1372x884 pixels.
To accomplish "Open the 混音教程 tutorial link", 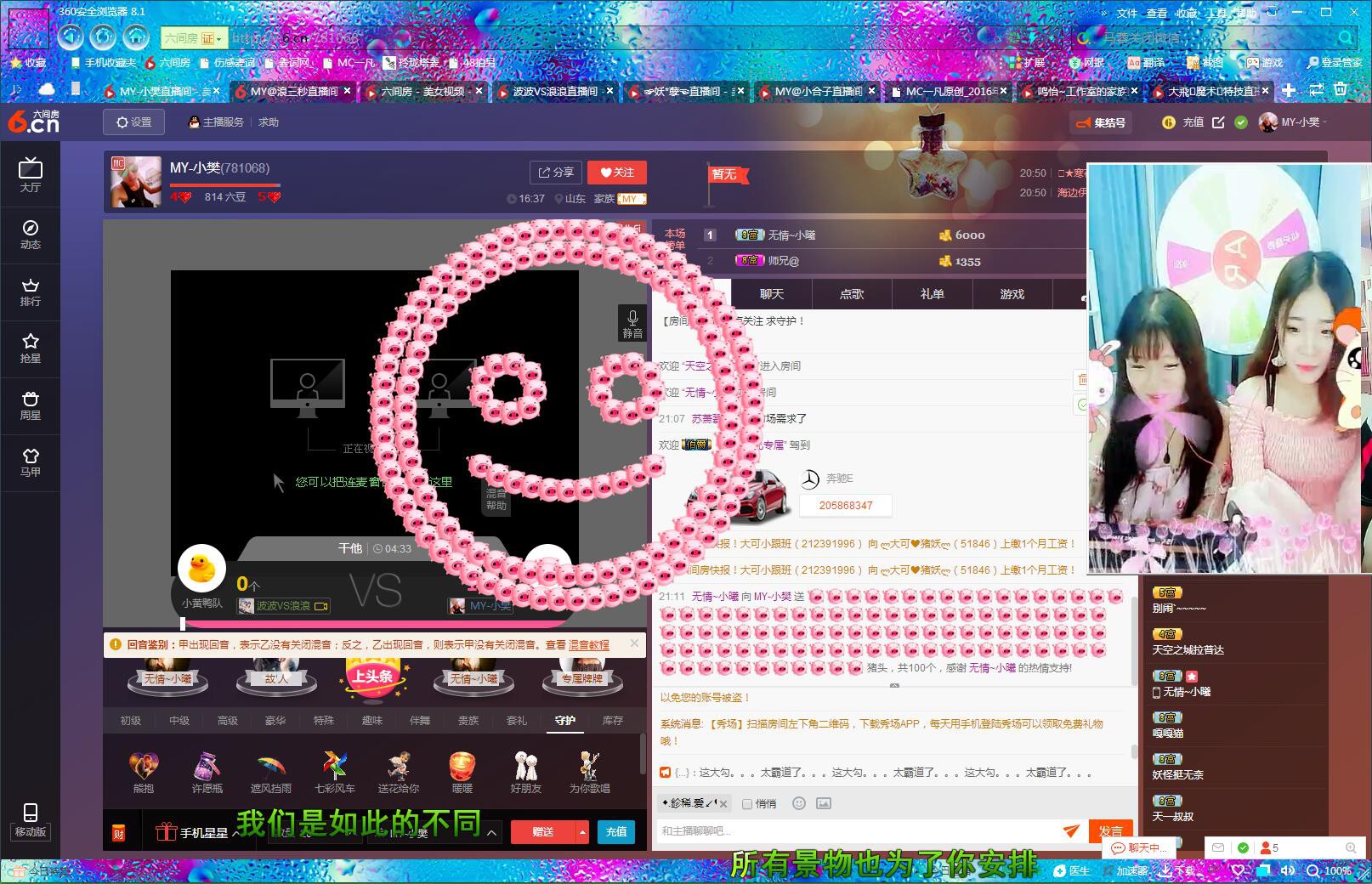I will coord(589,645).
